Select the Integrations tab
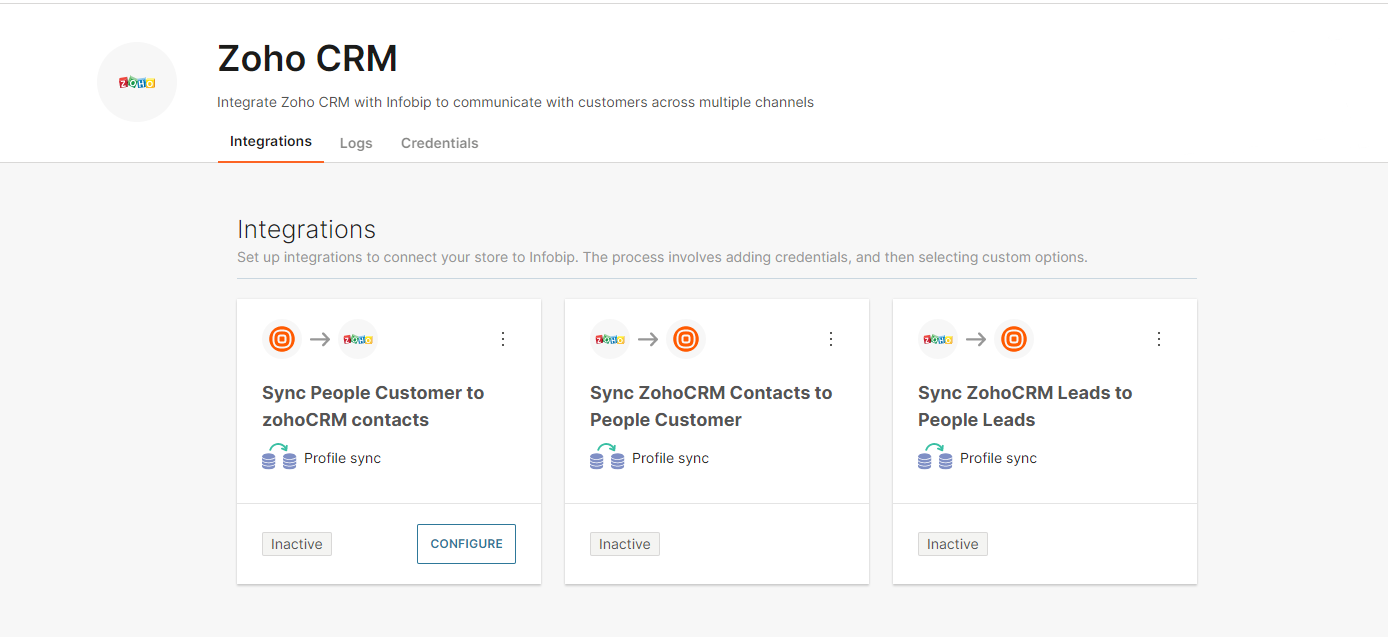 click(271, 142)
